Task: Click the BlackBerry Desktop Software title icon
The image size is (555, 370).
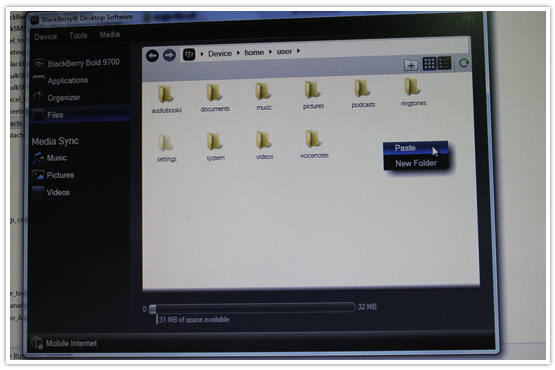Action: (x=34, y=21)
